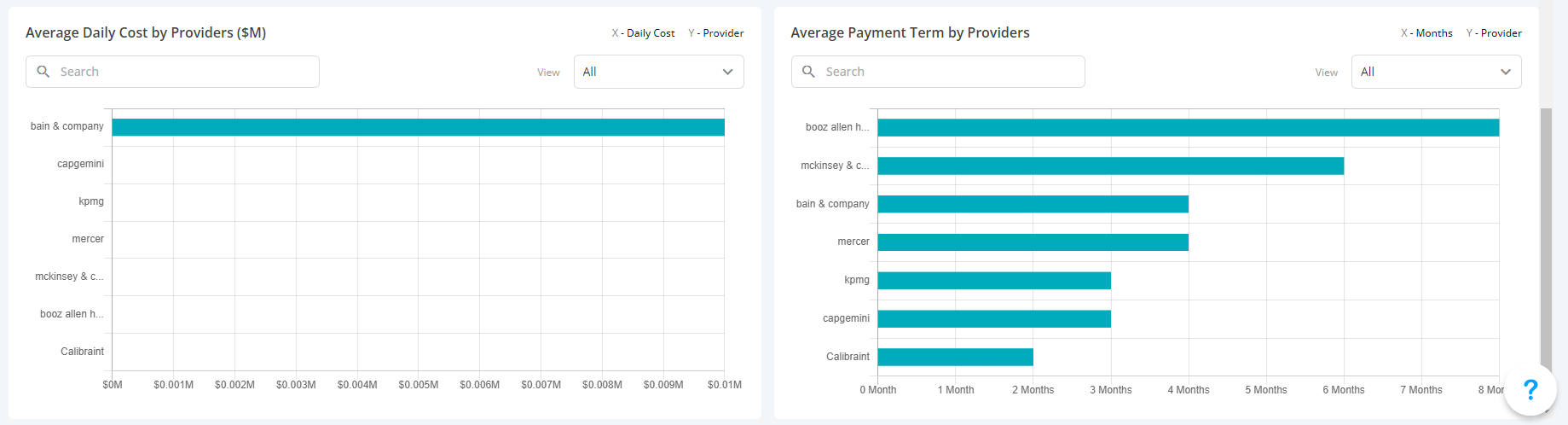Click the Calibraint payment term bar
The image size is (1568, 425).
(956, 357)
